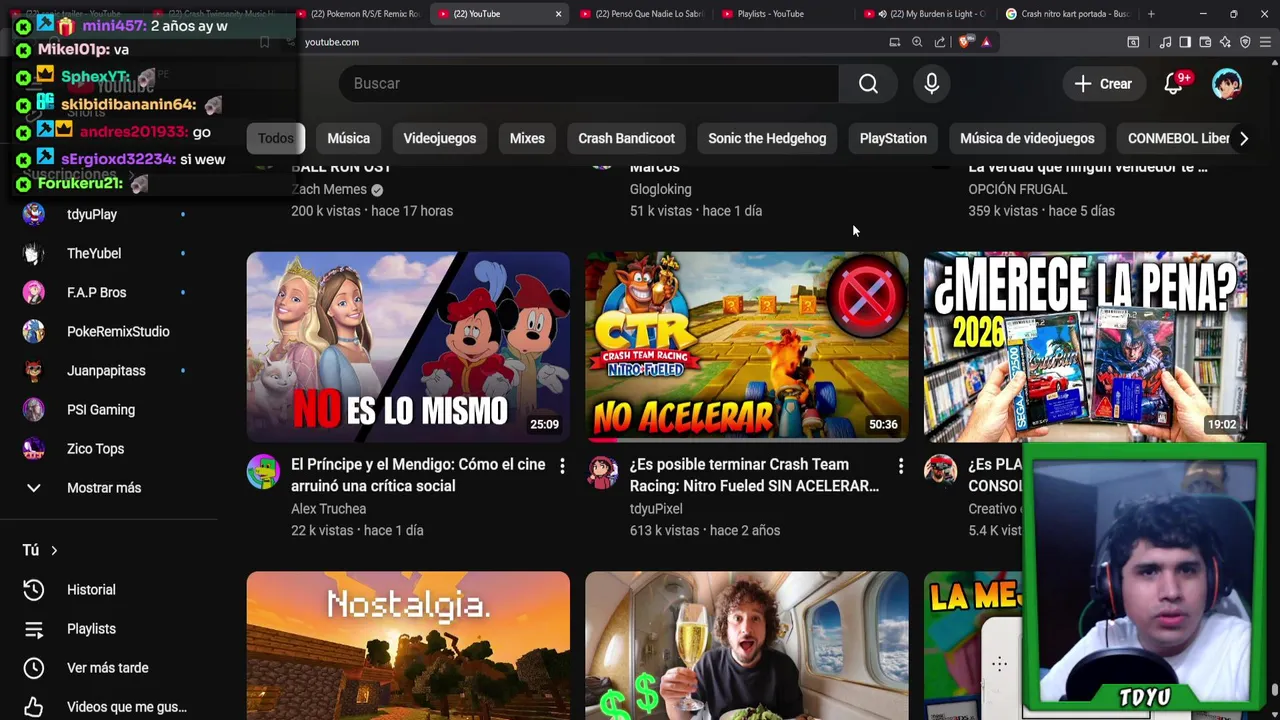
Task: Switch to Crash nitro kart portada tab
Action: 1068,14
